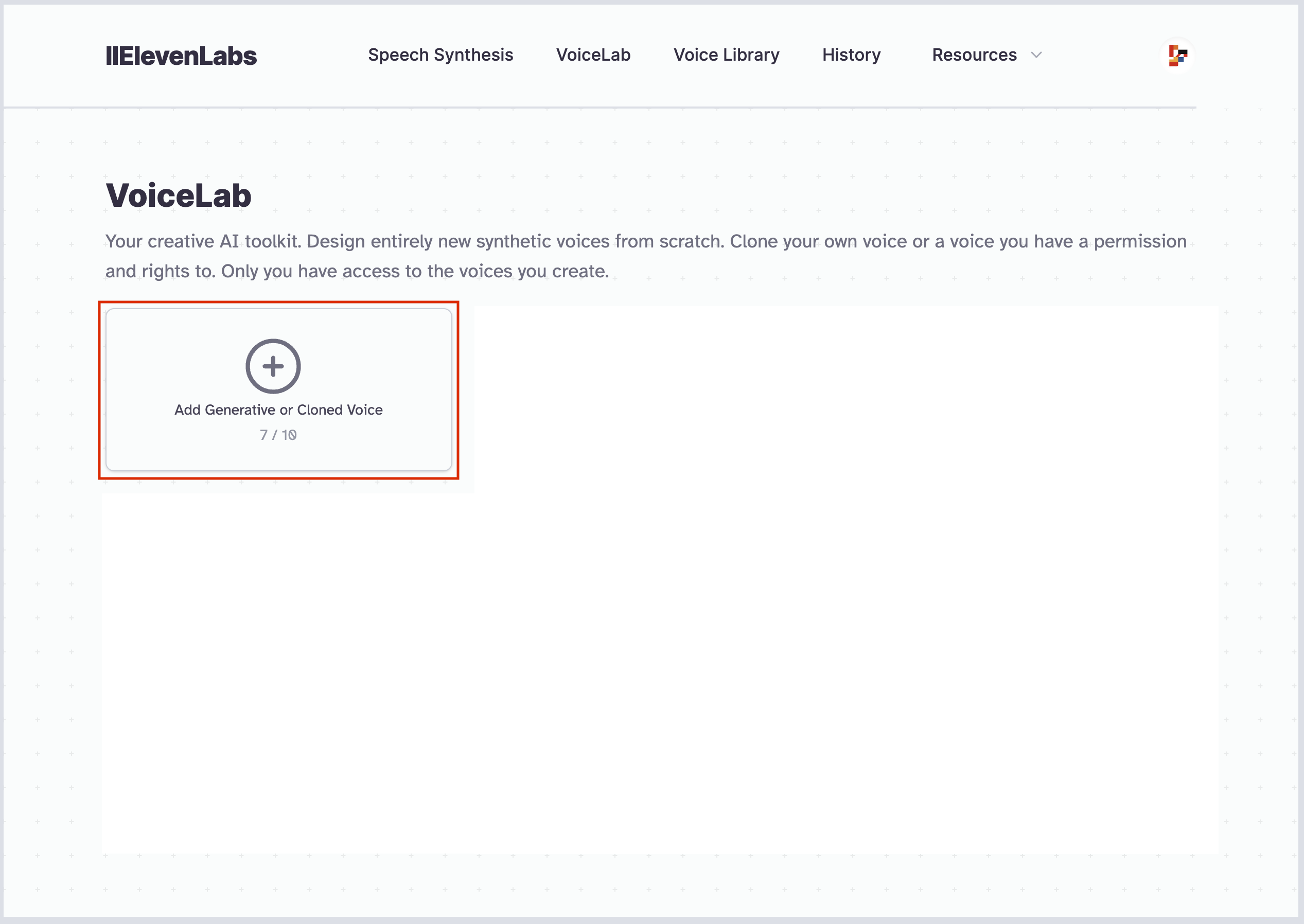Go to the VoiceLab tab

[x=593, y=55]
